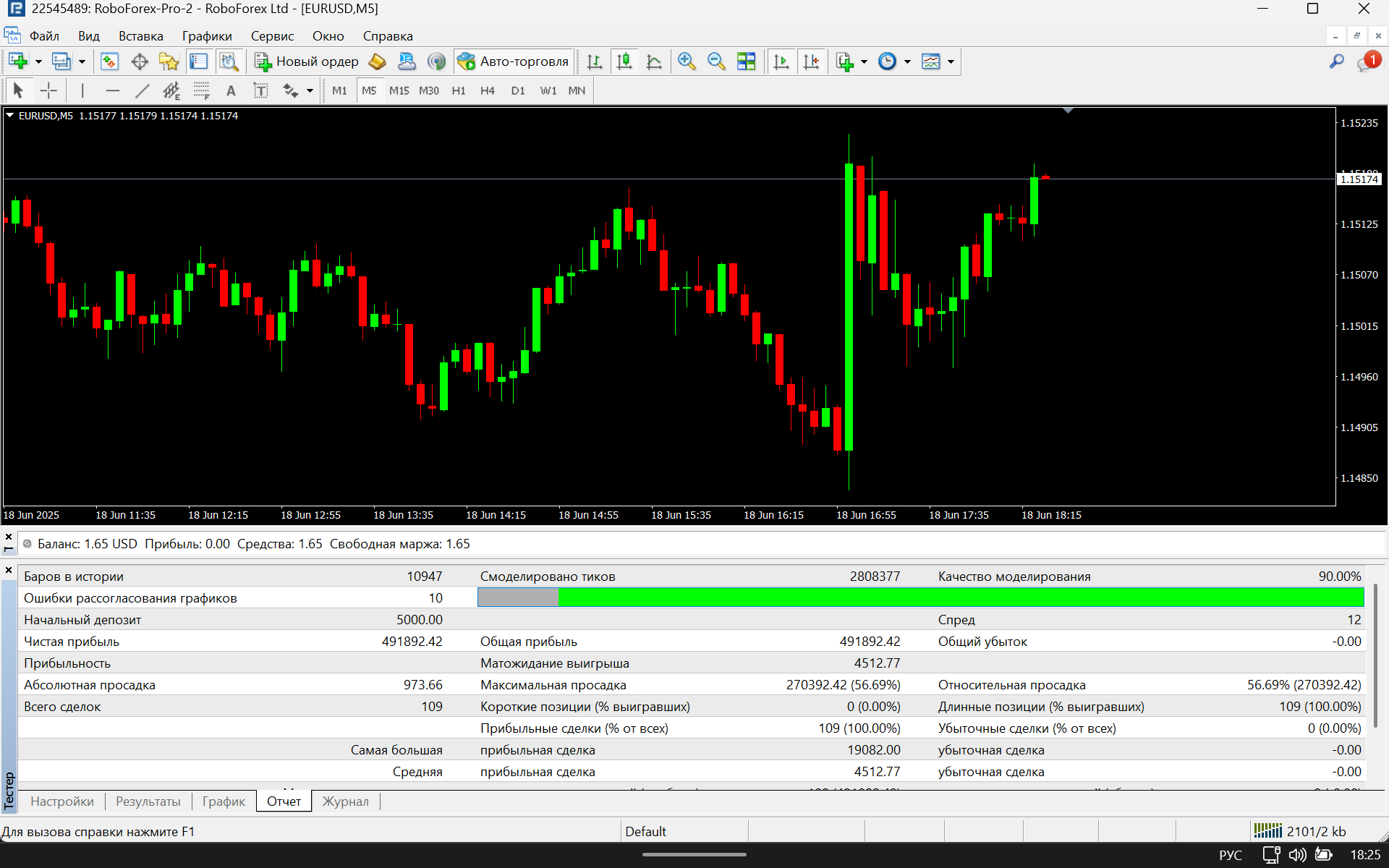Switch to the График tester tab
This screenshot has height=868, width=1389.
click(x=224, y=801)
